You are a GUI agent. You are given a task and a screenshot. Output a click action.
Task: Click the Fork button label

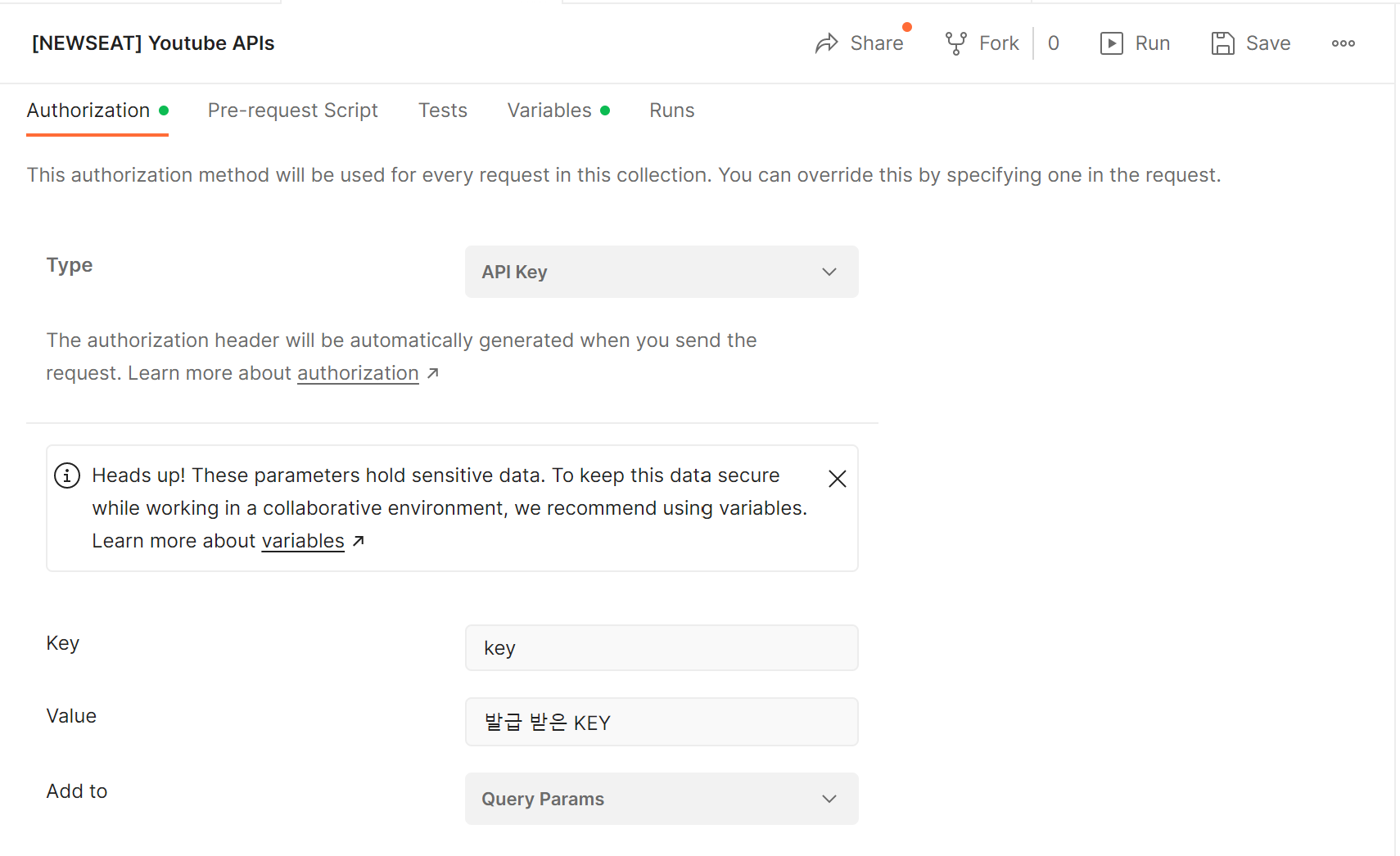(x=999, y=43)
